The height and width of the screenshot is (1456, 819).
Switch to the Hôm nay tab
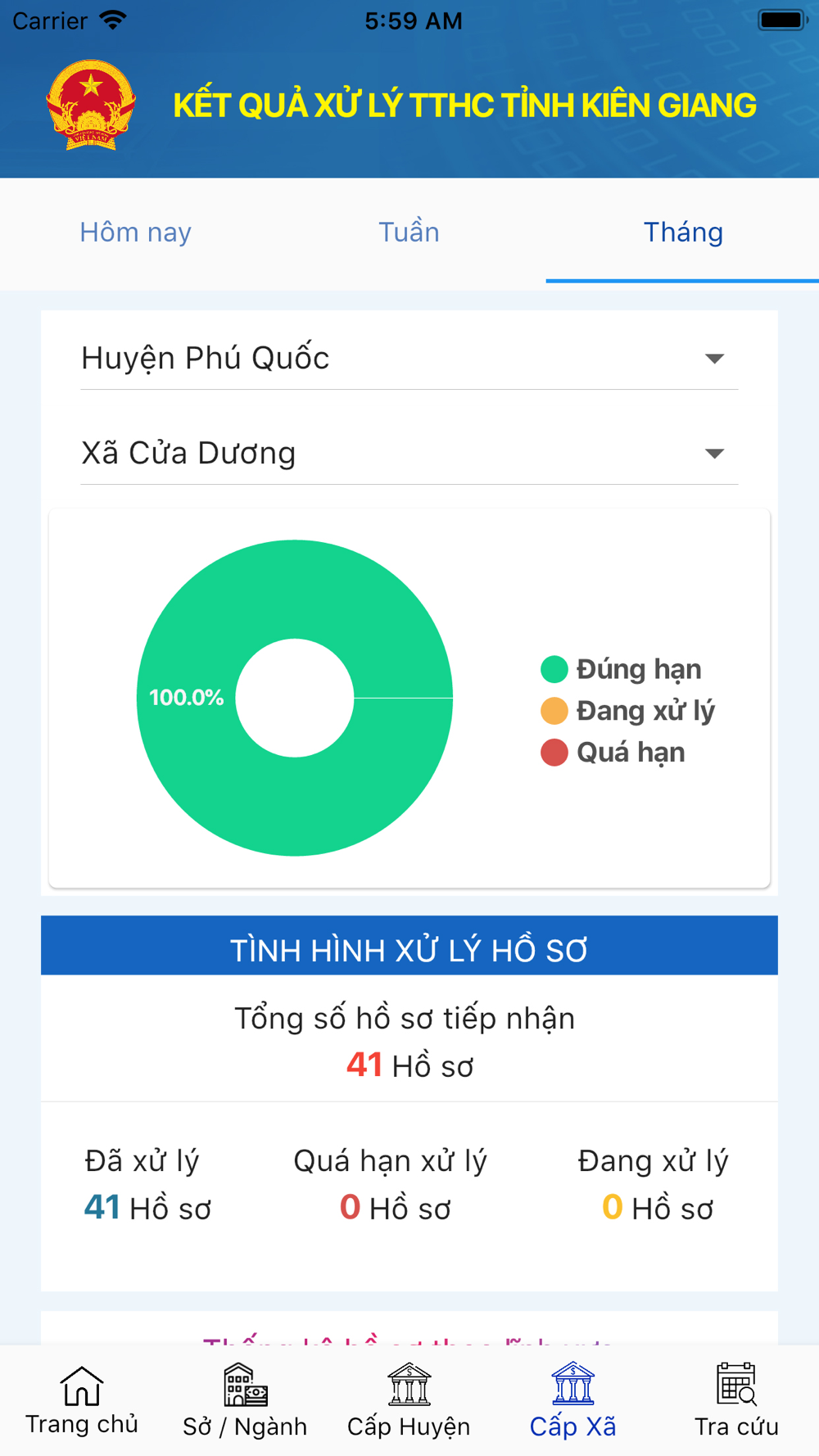coord(136,233)
